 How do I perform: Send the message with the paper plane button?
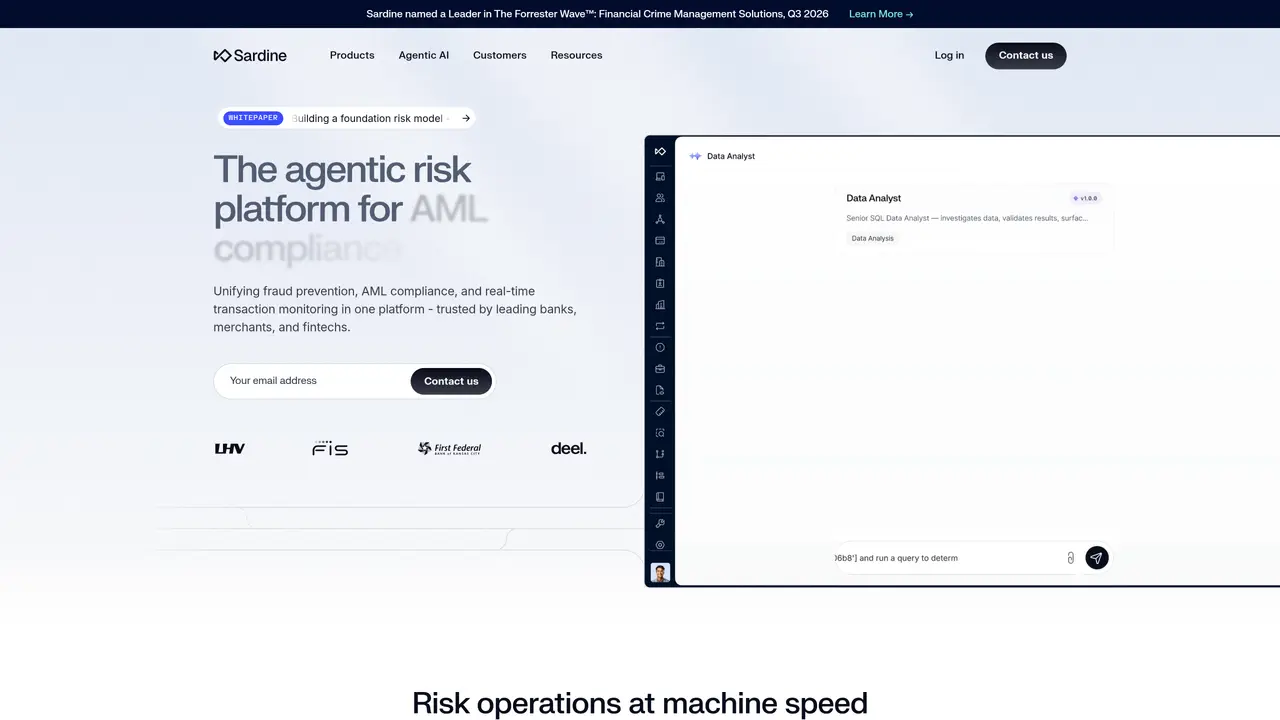pos(1097,558)
